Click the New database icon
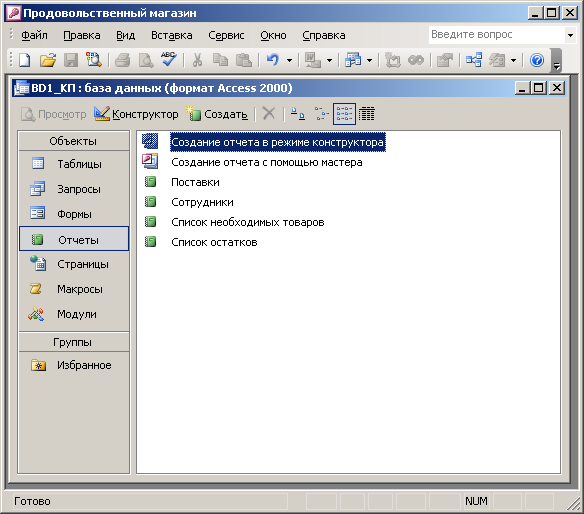The image size is (584, 514). coord(25,60)
